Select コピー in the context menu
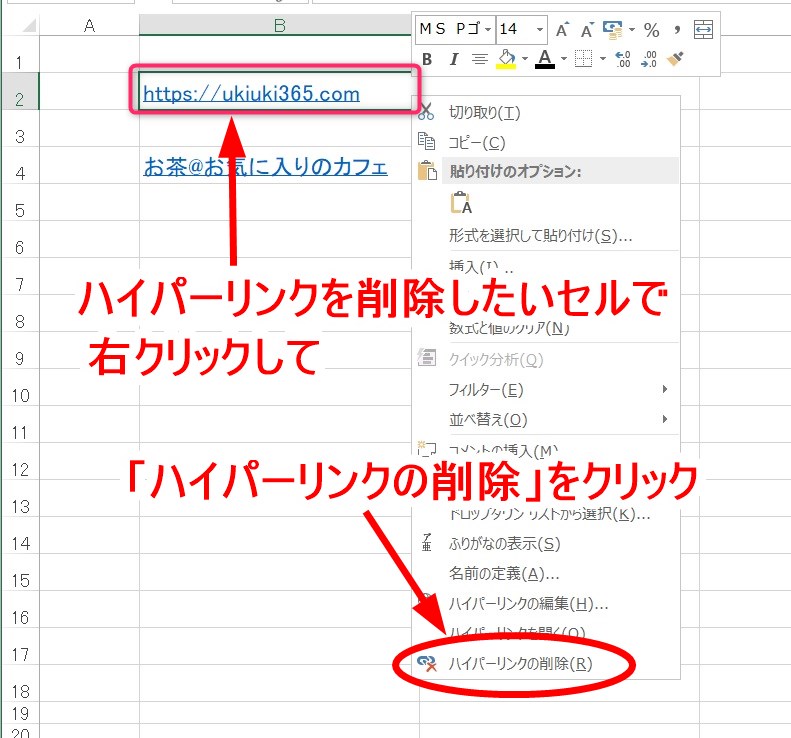 [x=477, y=143]
